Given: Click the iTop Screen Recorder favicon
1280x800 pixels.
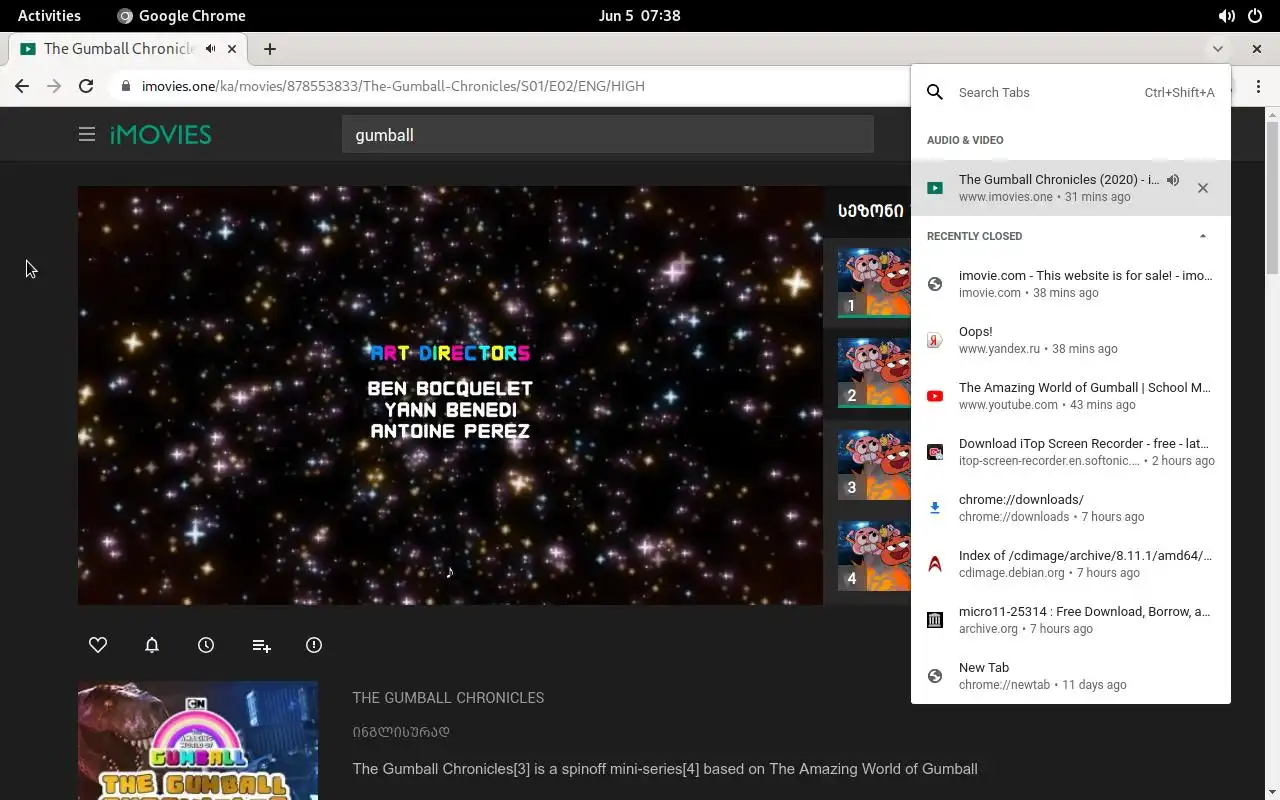Looking at the screenshot, I should [935, 452].
